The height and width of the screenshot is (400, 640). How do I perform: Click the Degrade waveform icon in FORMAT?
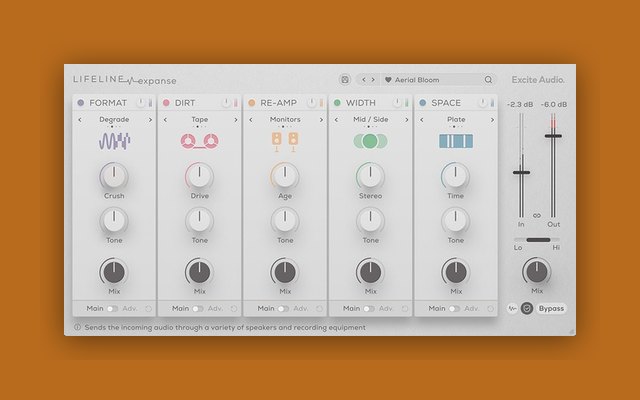(x=114, y=141)
